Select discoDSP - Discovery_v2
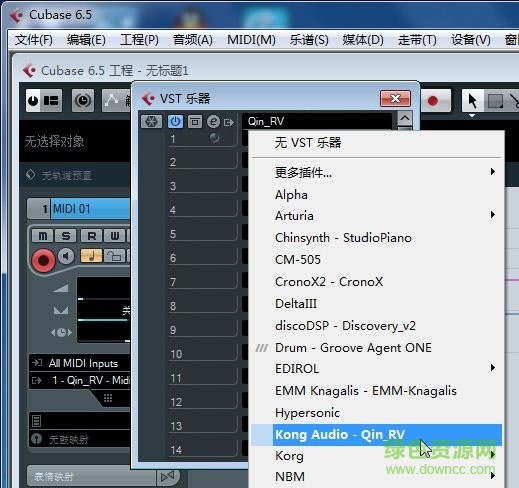 376,326
